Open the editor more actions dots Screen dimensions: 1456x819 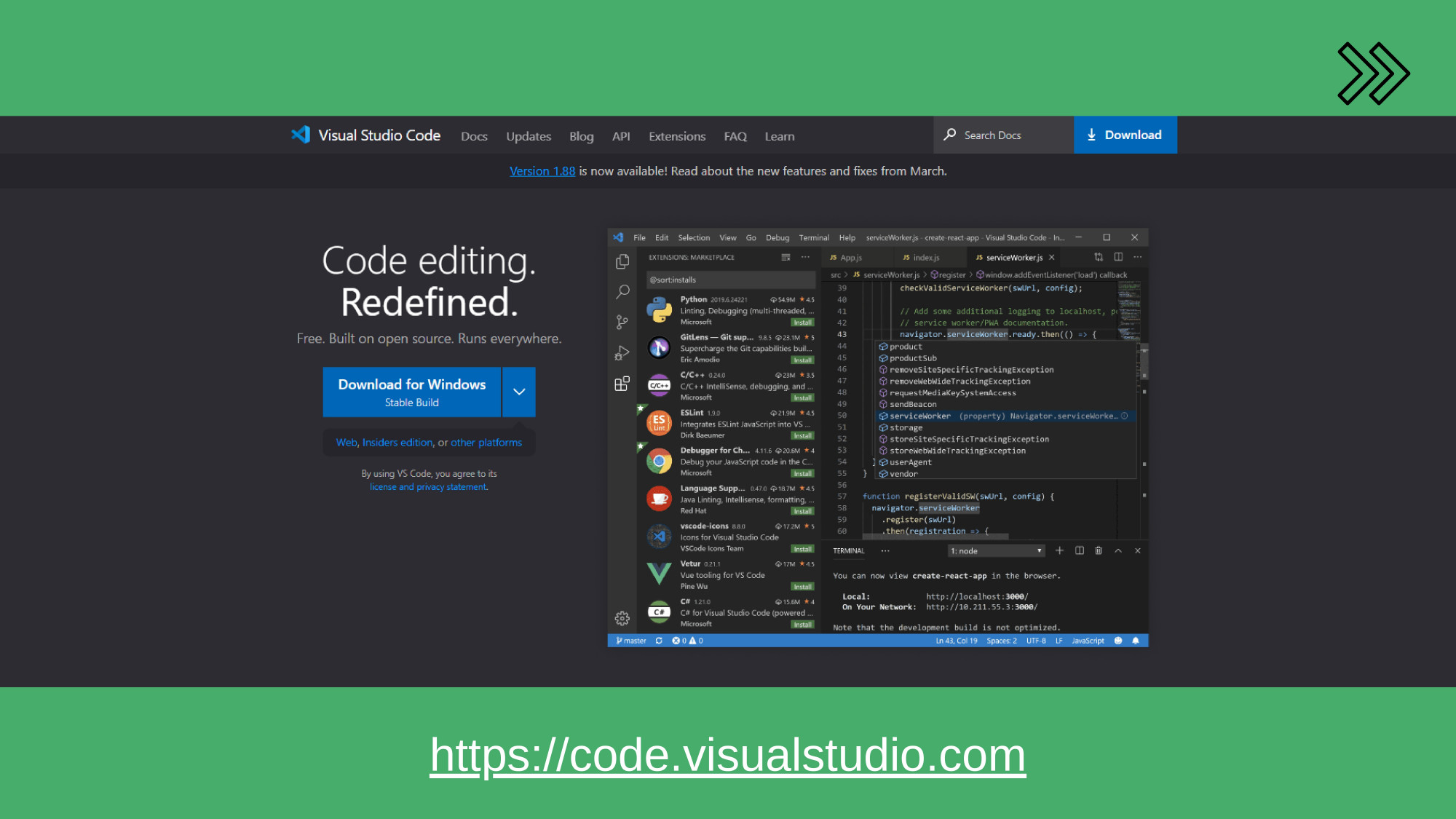1138,257
